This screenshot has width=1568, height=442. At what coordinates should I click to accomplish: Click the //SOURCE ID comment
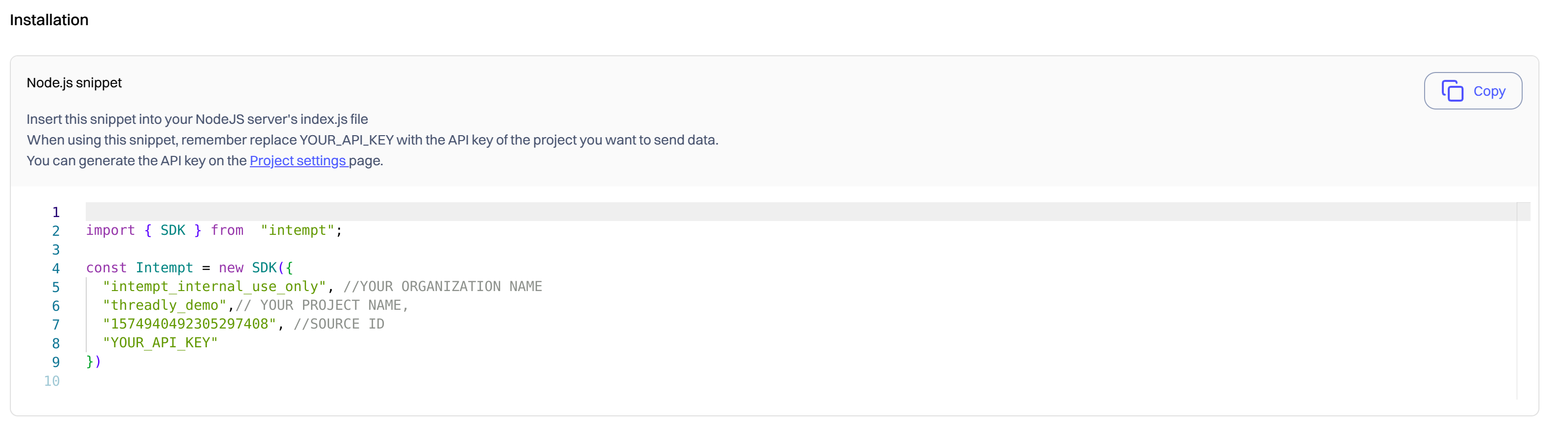click(339, 324)
